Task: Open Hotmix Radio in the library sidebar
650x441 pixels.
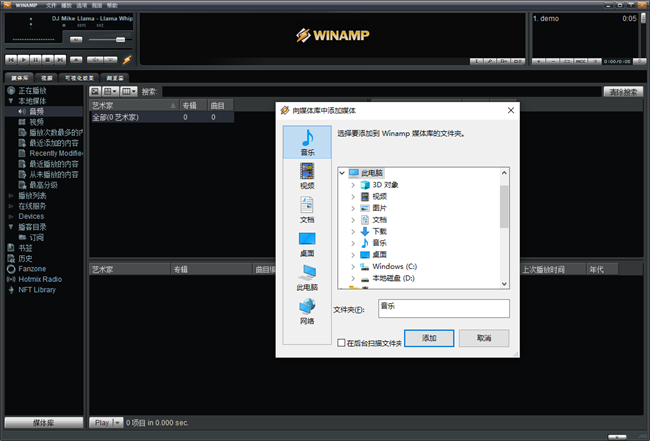Action: (40, 278)
